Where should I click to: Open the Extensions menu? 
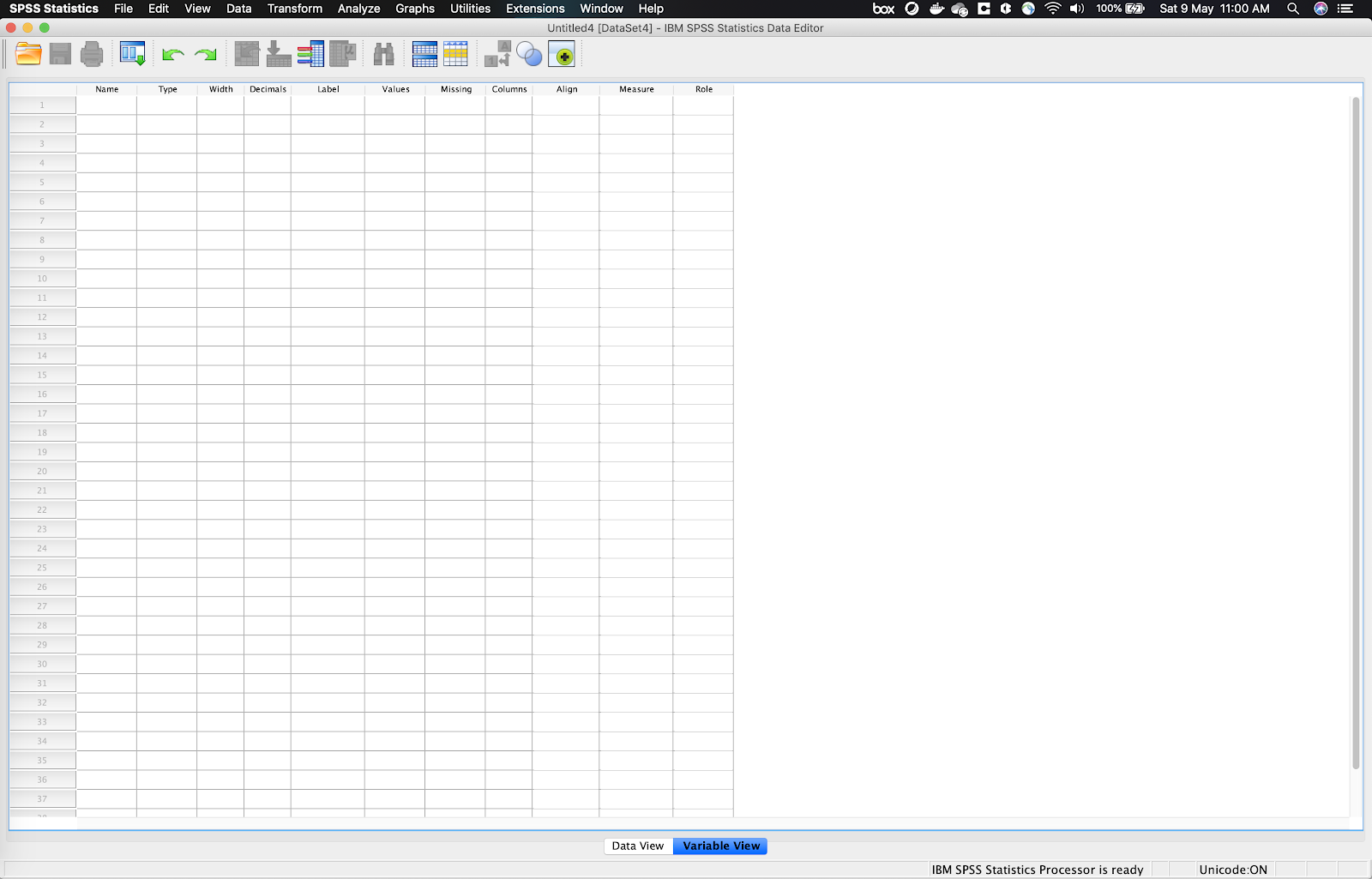[x=535, y=9]
